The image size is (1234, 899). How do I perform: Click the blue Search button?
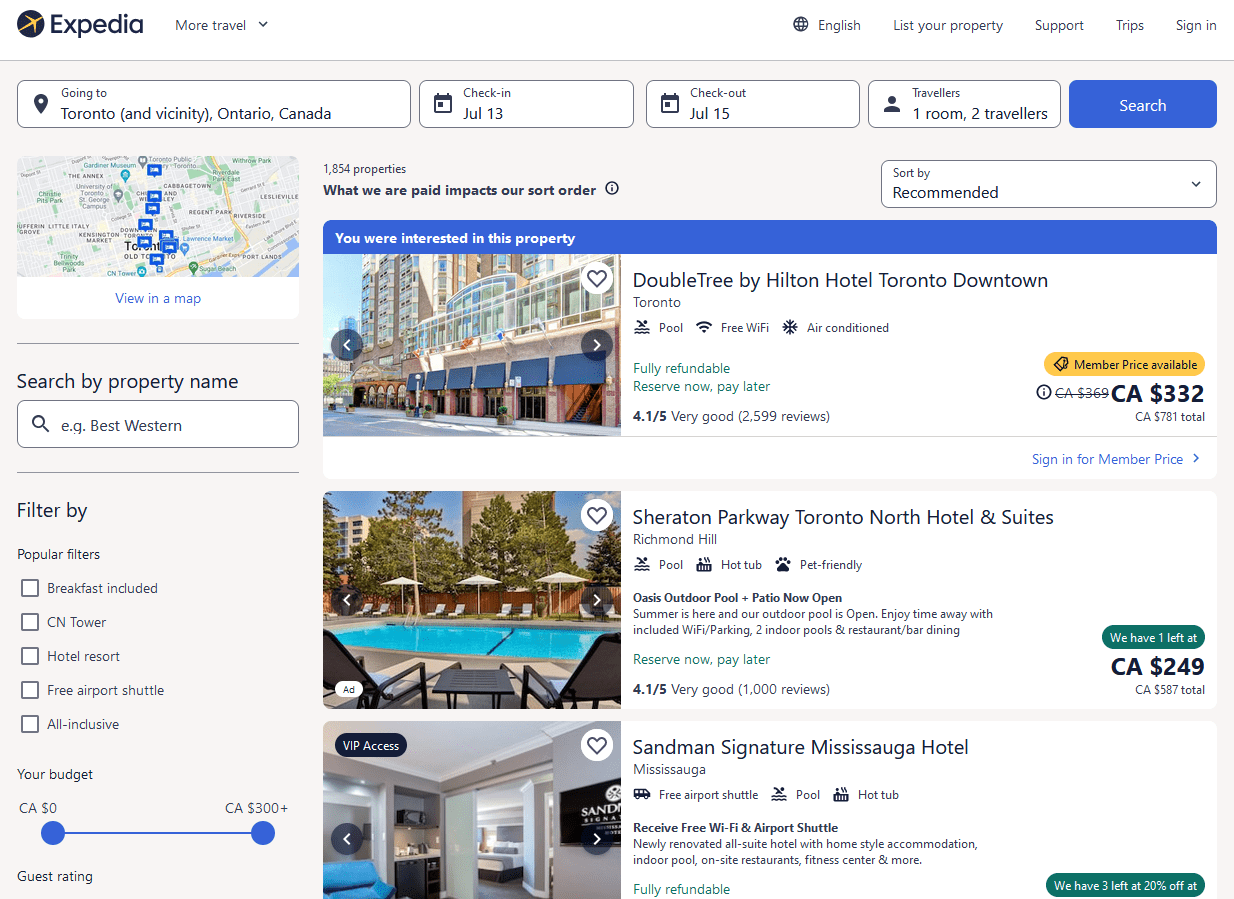point(1143,104)
